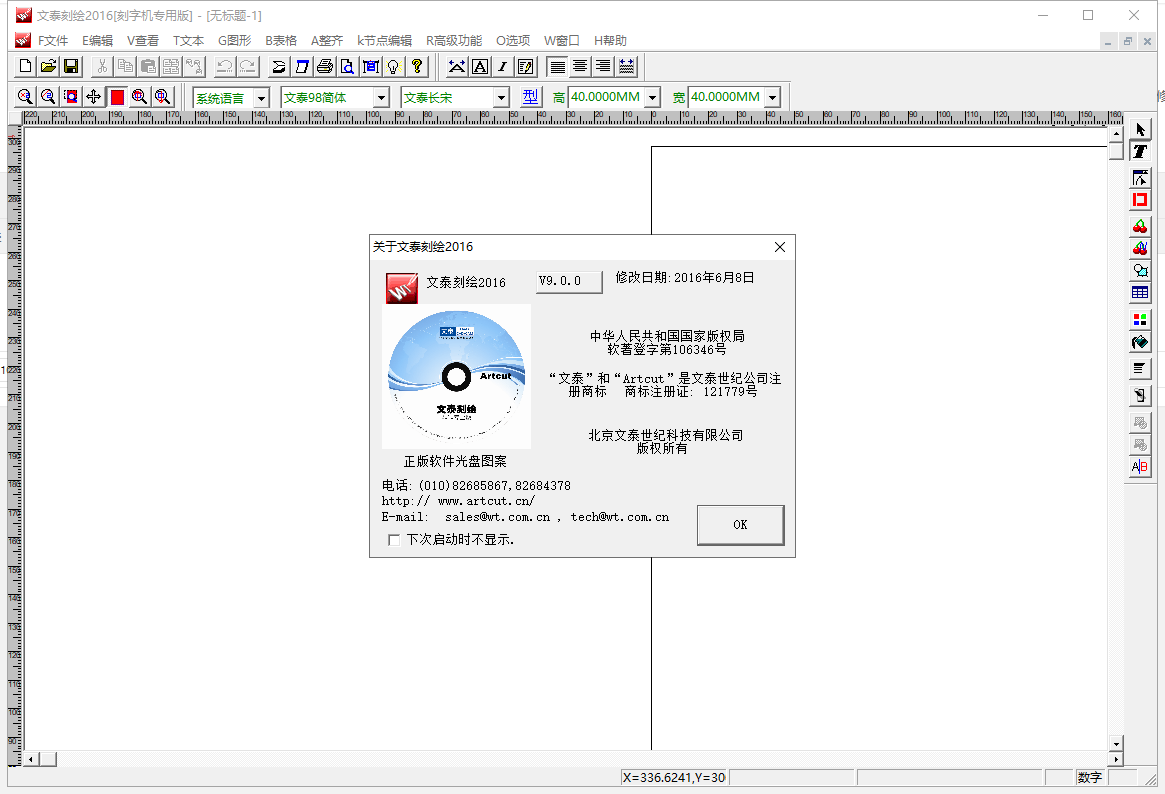Open the V查看 menu
Screen dimensions: 1165x794
coord(143,41)
